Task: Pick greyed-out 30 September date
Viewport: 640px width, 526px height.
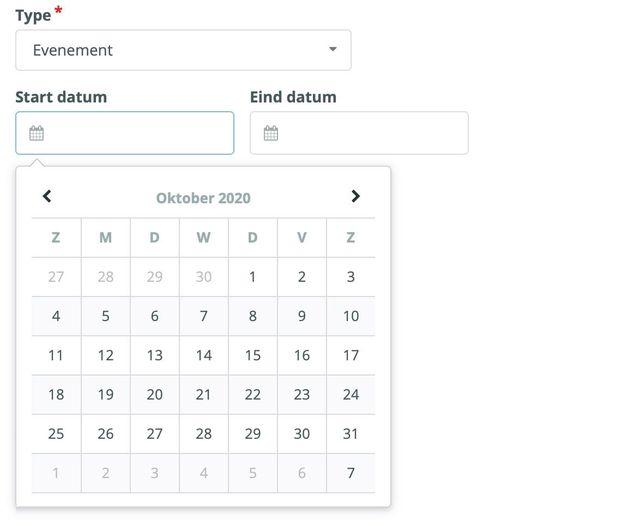Action: pyautogui.click(x=204, y=277)
